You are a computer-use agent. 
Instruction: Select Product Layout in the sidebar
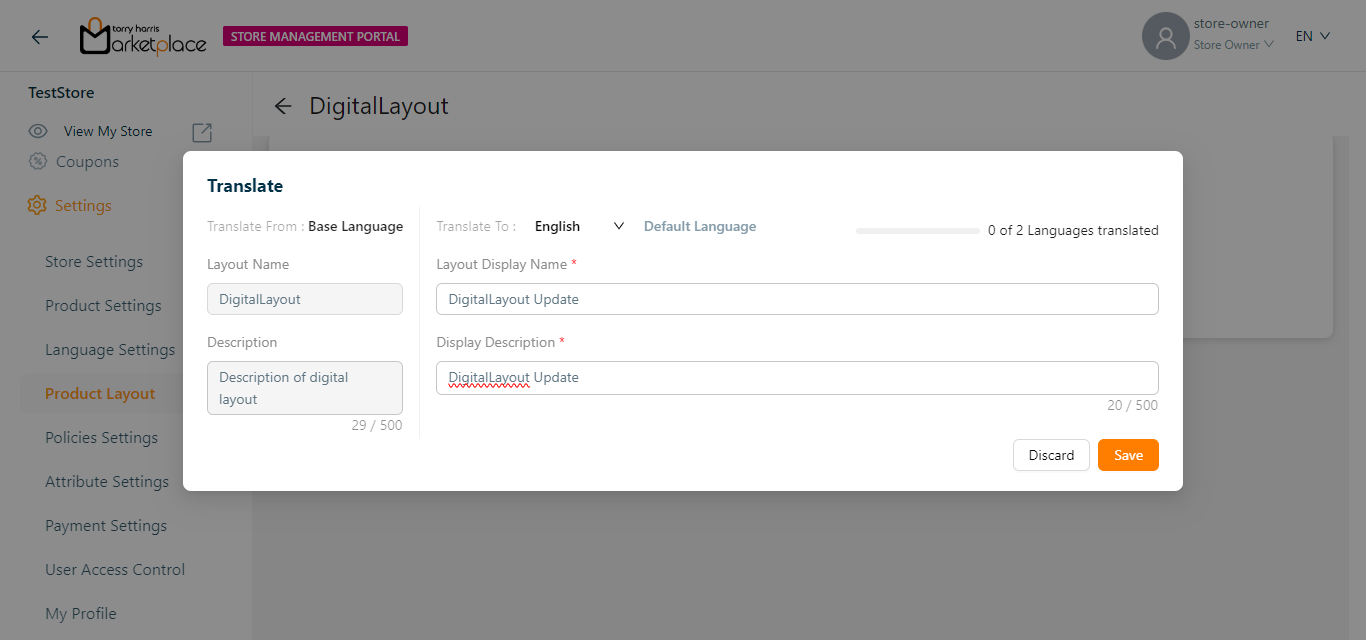(100, 394)
